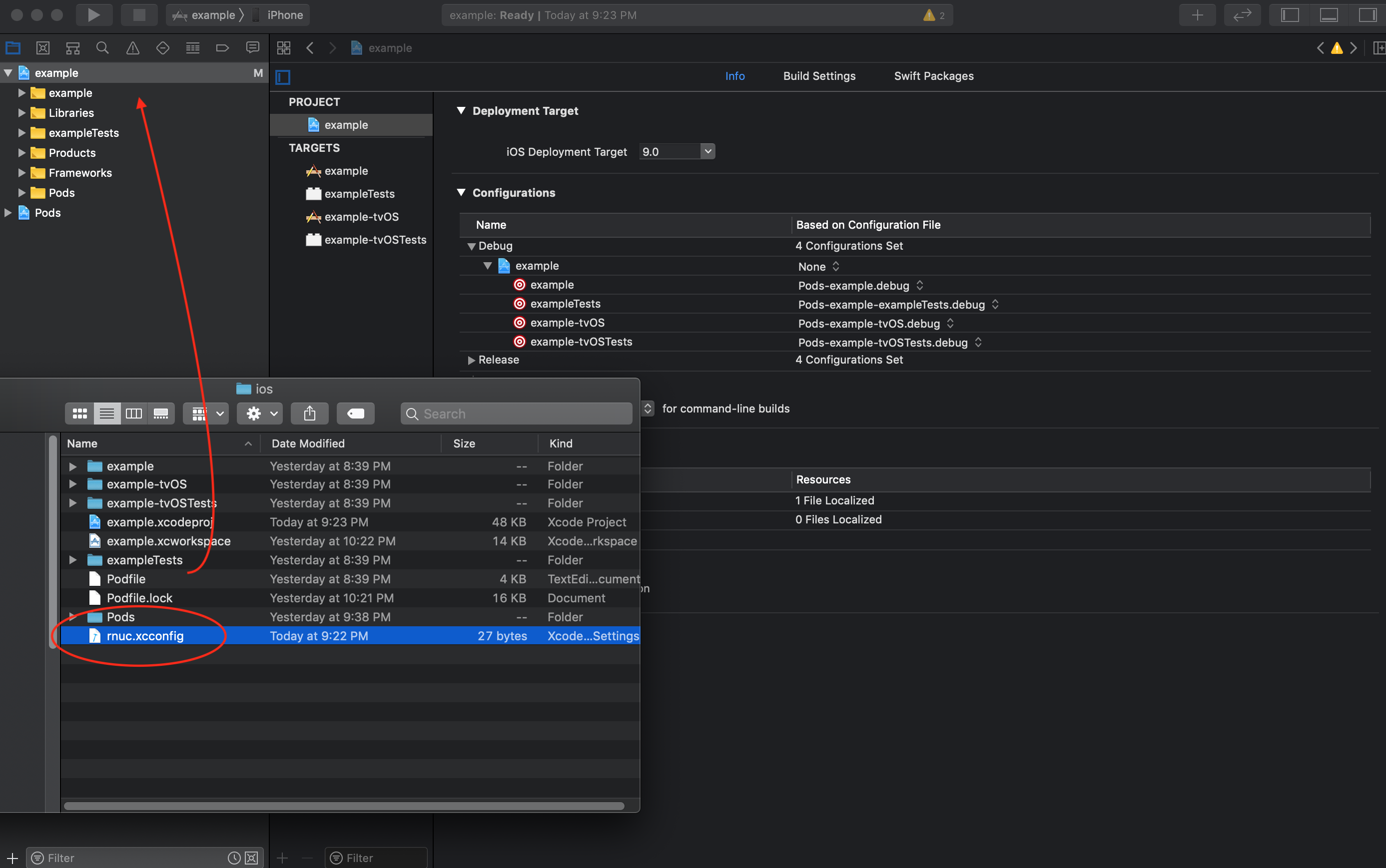Switch Finder to column view

click(x=134, y=414)
